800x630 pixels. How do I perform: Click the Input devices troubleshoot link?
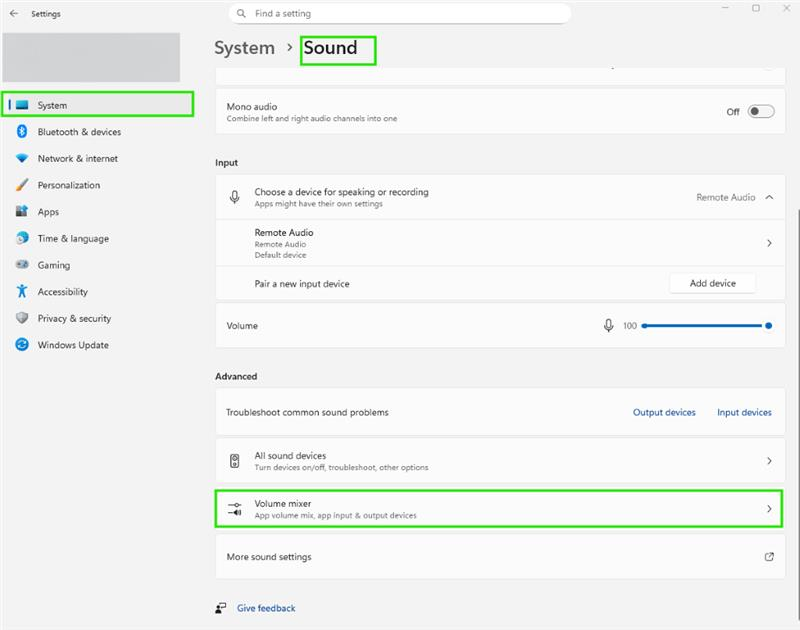tap(744, 412)
